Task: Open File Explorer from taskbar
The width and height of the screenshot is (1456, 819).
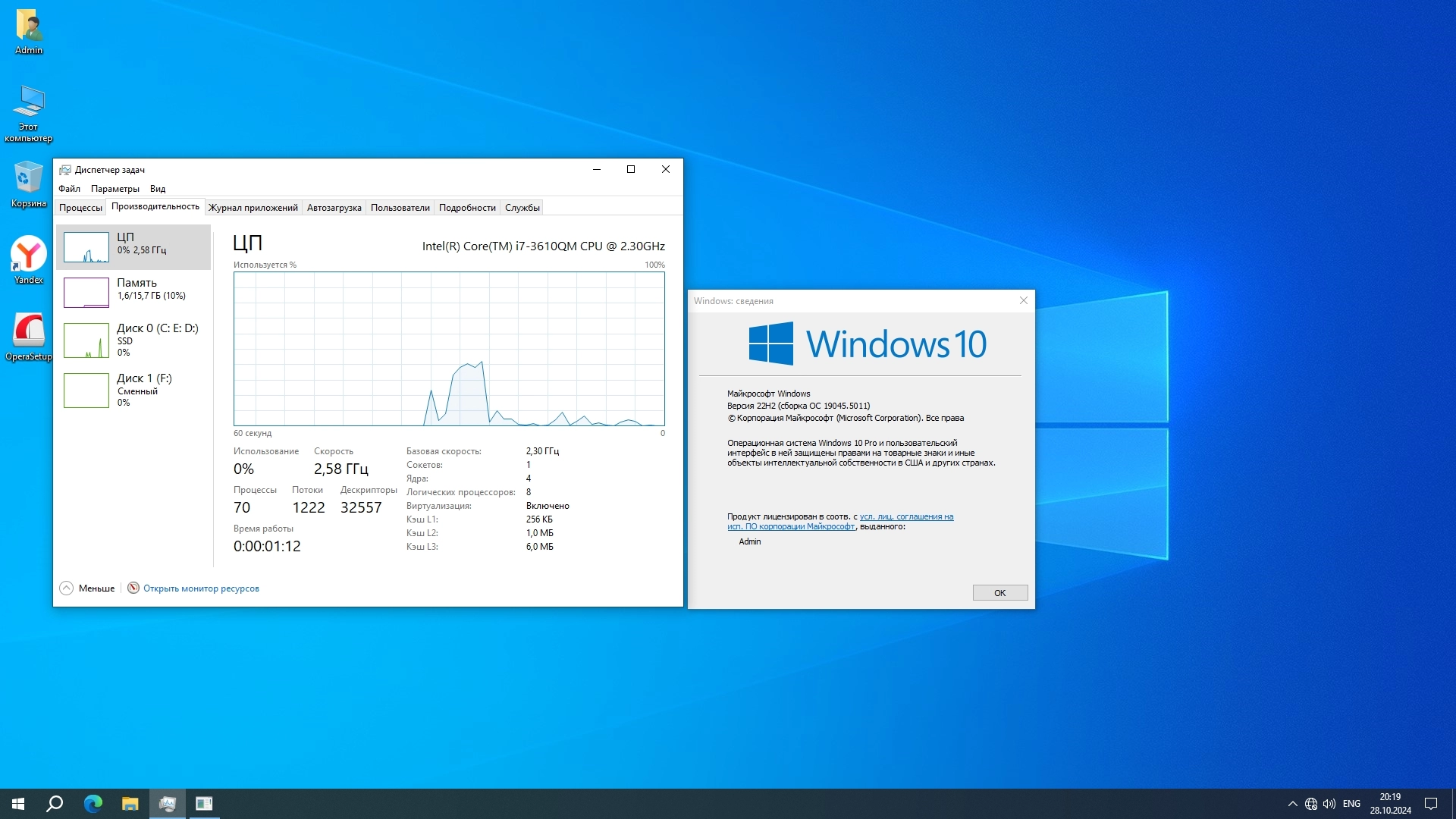Action: (130, 804)
